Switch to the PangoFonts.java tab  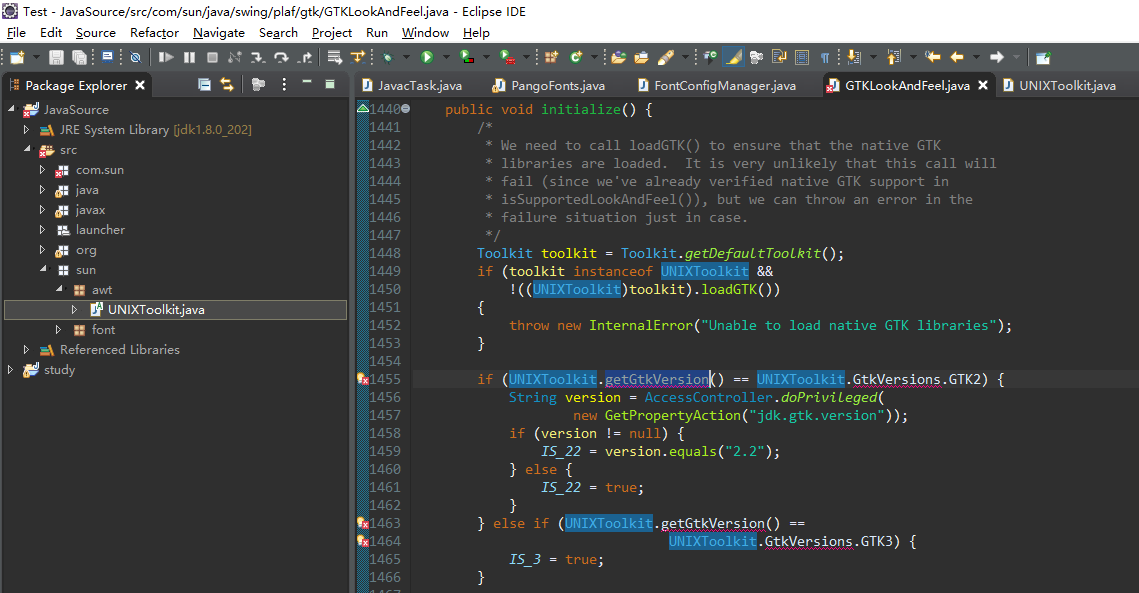[550, 86]
